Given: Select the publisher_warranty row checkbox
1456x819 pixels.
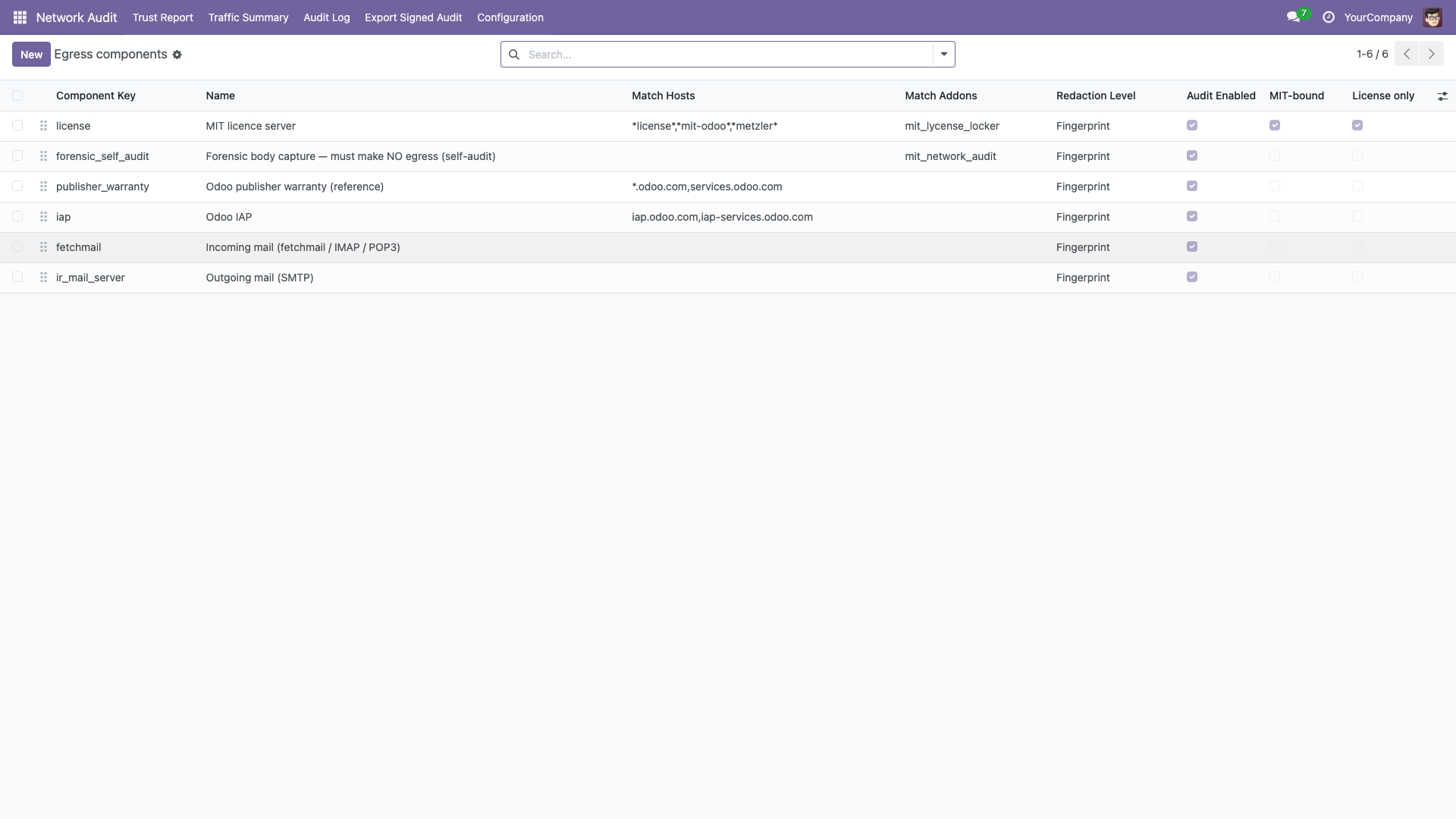Looking at the screenshot, I should click(x=17, y=186).
